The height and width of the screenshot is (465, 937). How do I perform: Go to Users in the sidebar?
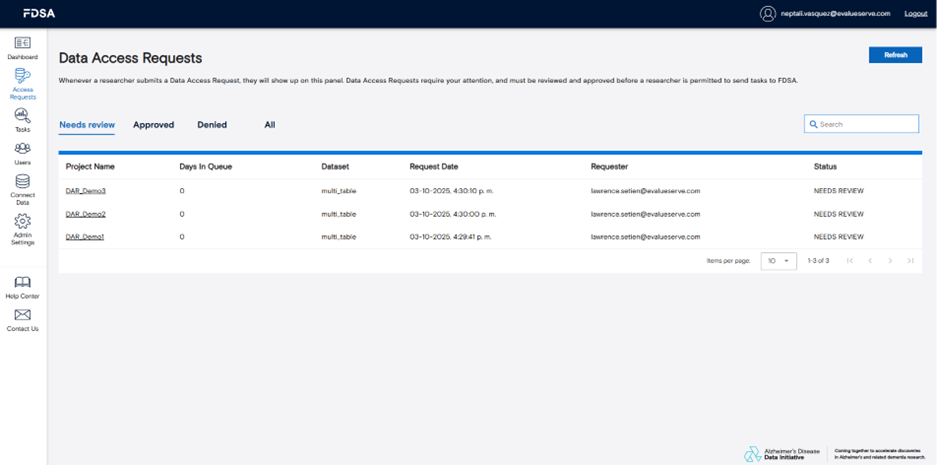(x=22, y=150)
